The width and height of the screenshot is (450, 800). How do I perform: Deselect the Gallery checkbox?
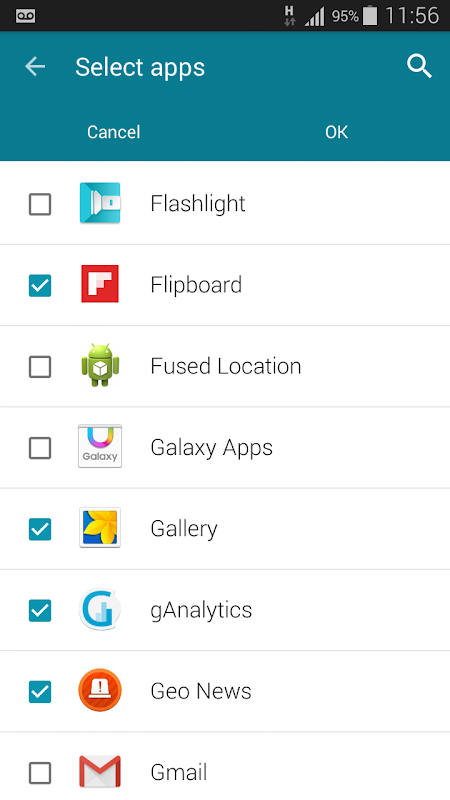click(x=40, y=529)
